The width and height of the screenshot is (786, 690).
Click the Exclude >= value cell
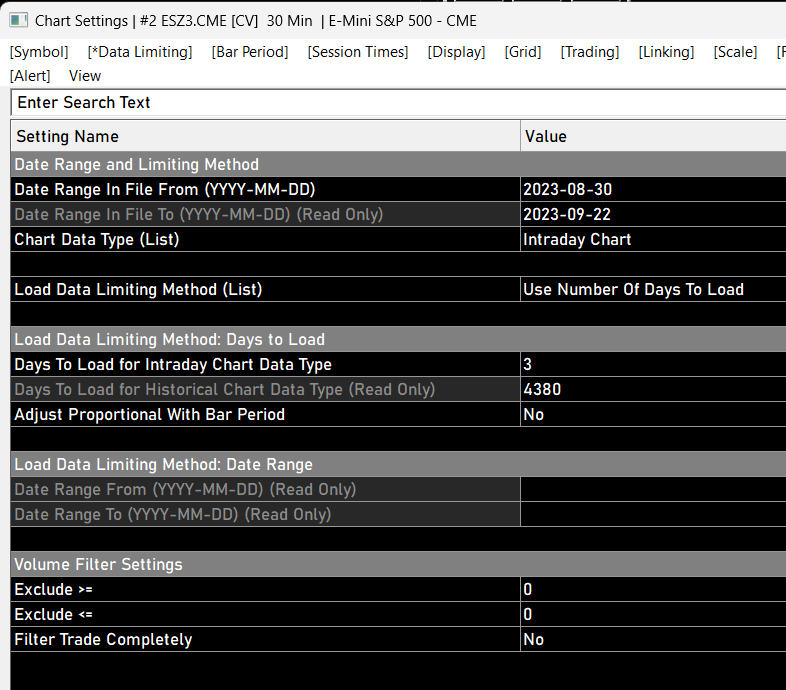click(652, 590)
